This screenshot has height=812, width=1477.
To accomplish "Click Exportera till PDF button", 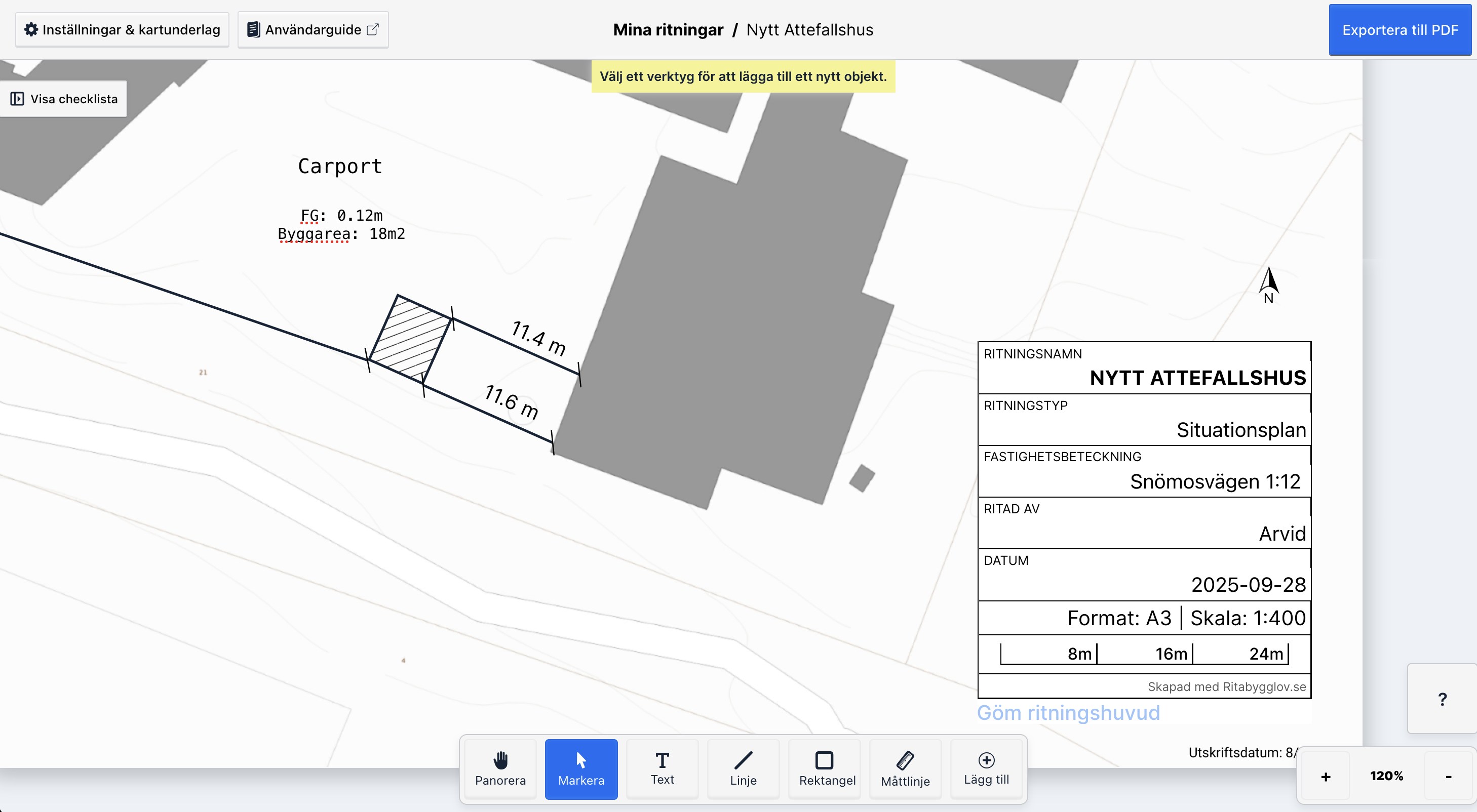I will [1400, 30].
